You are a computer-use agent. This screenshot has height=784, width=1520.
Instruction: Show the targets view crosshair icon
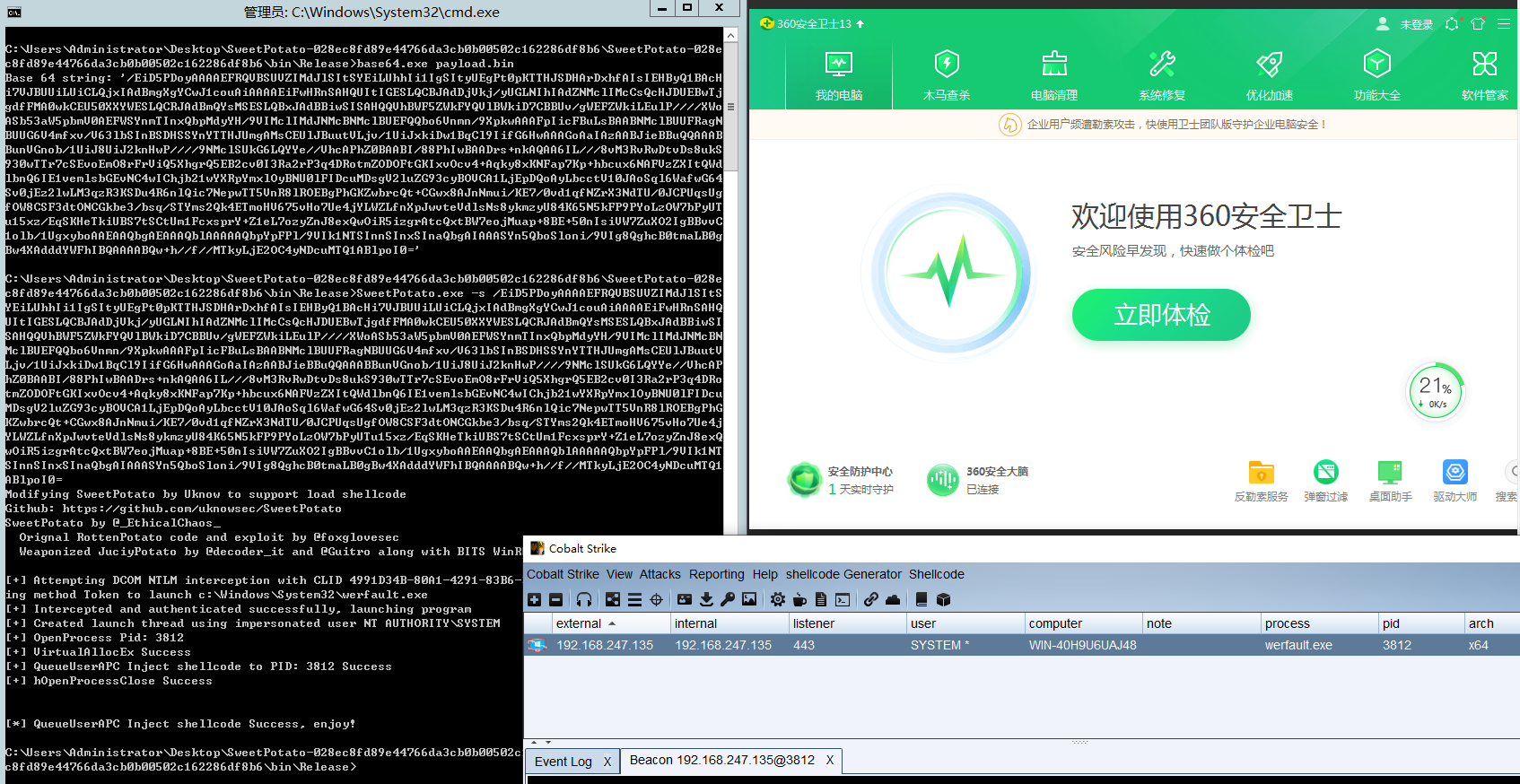point(656,599)
